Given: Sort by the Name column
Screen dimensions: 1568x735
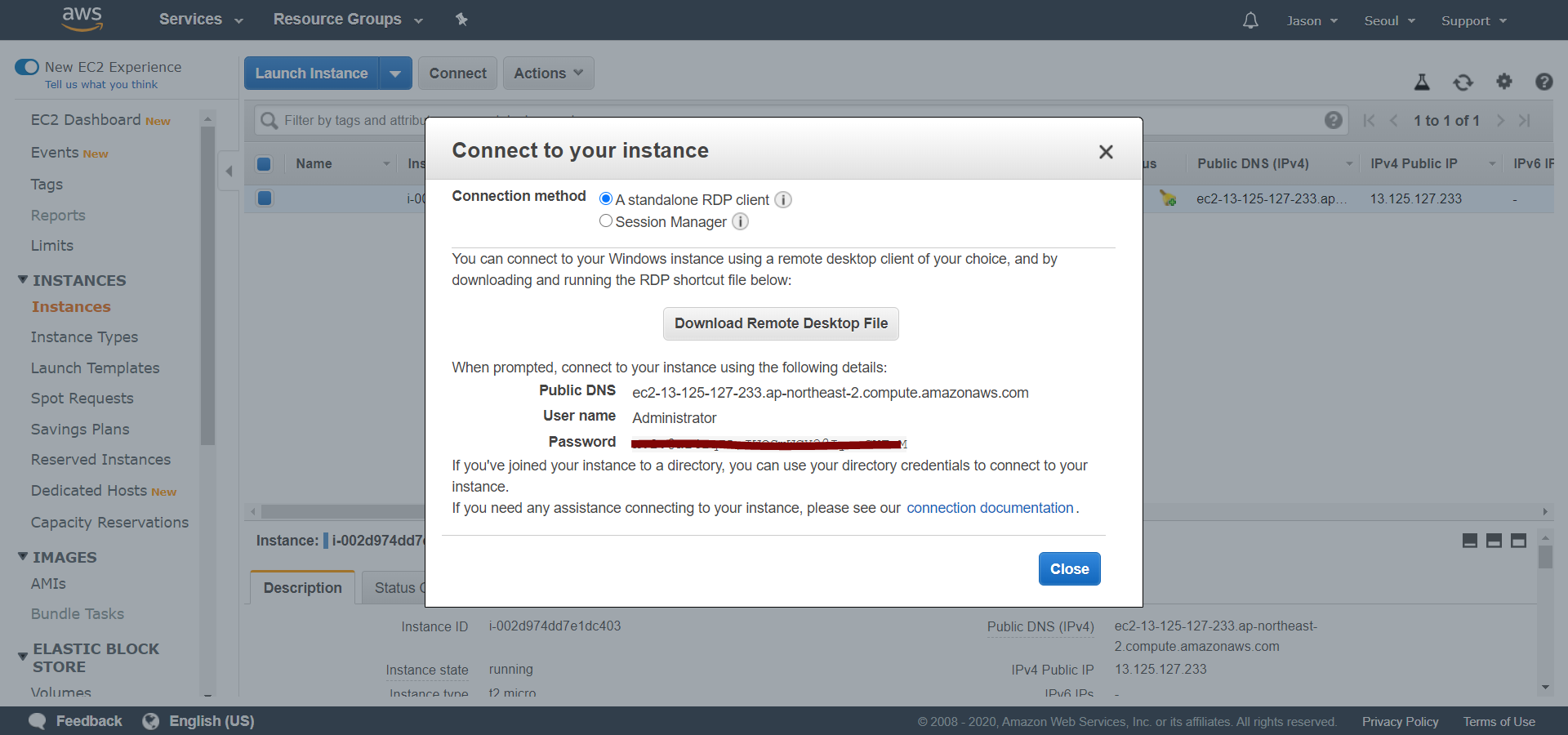Looking at the screenshot, I should [x=342, y=164].
